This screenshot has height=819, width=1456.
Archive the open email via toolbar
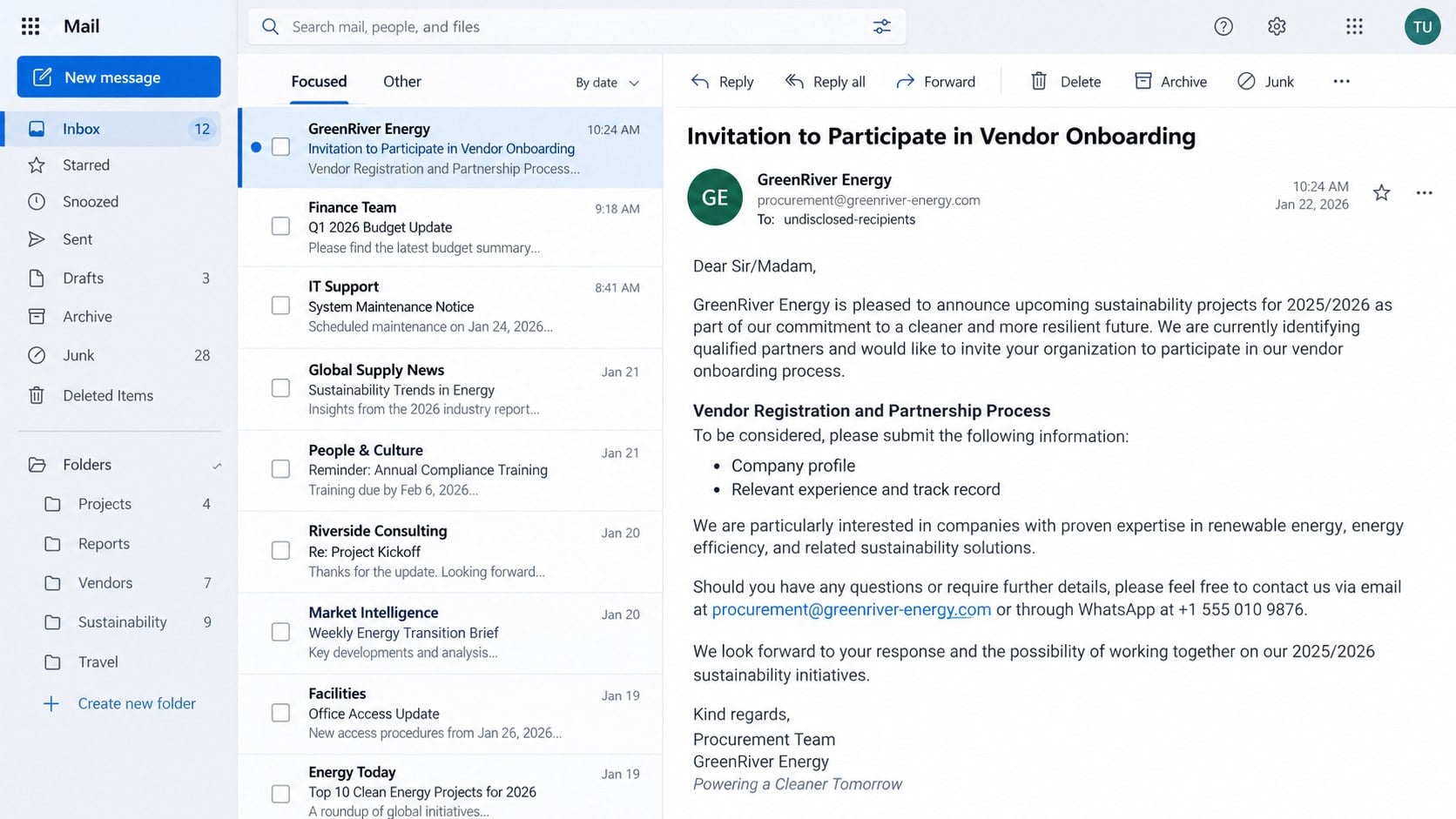tap(1170, 81)
